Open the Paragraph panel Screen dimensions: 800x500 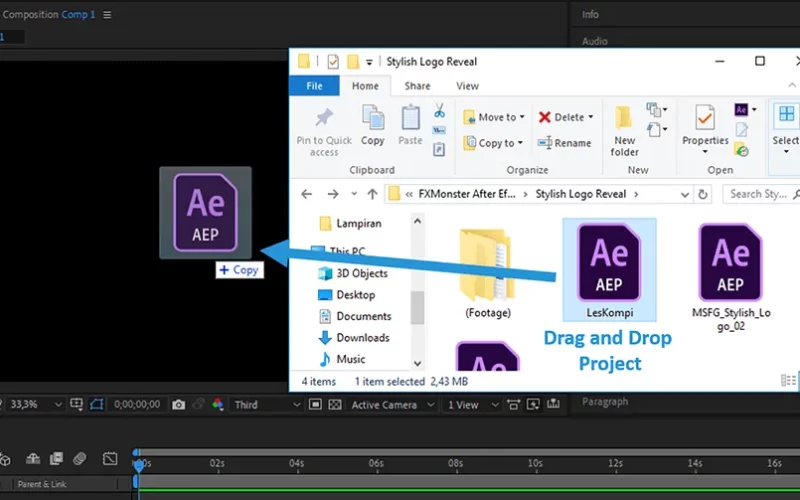point(605,402)
